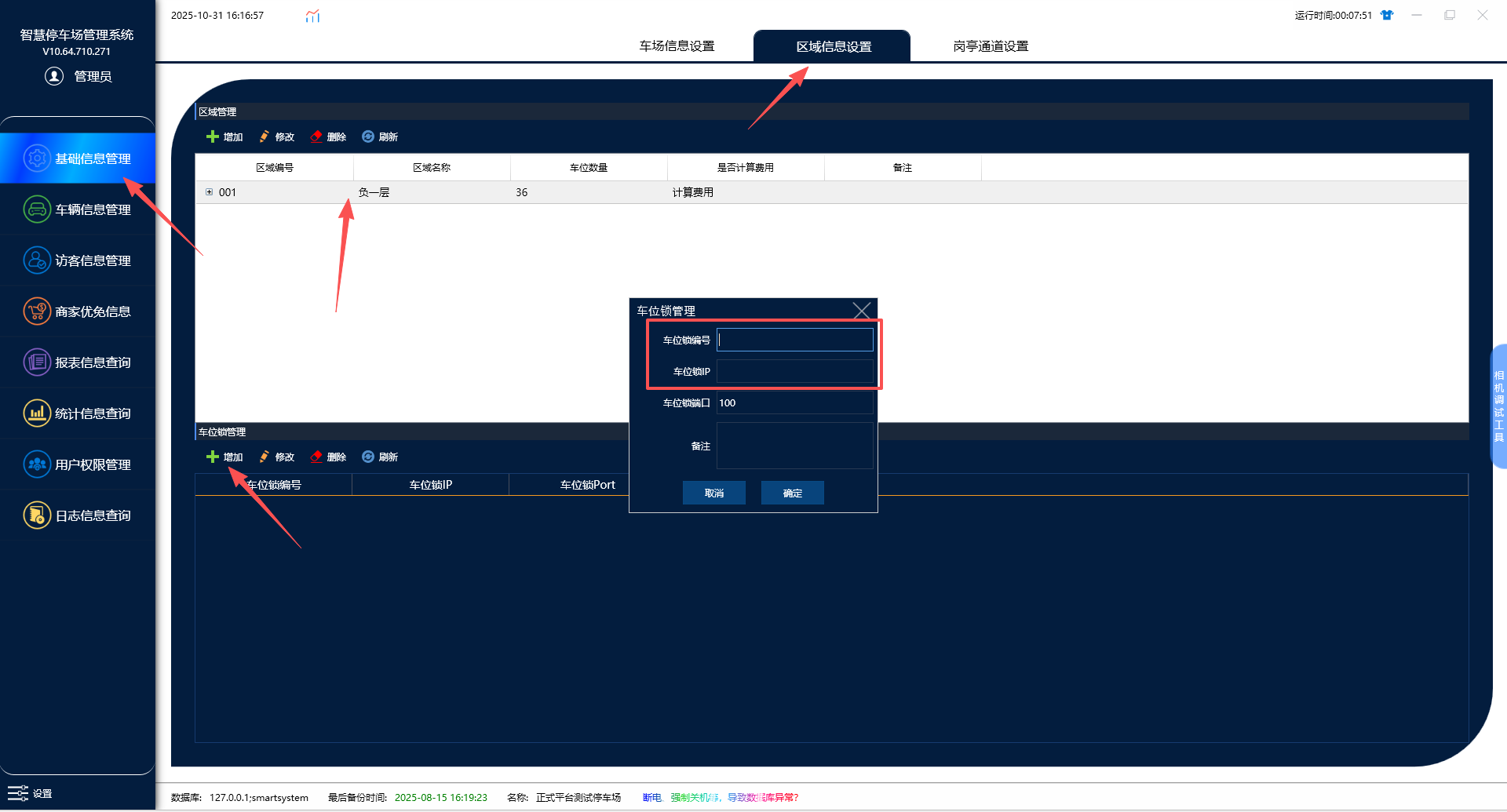The image size is (1507, 812).
Task: Delete the selected lock in 车位锁管理
Action: (328, 457)
